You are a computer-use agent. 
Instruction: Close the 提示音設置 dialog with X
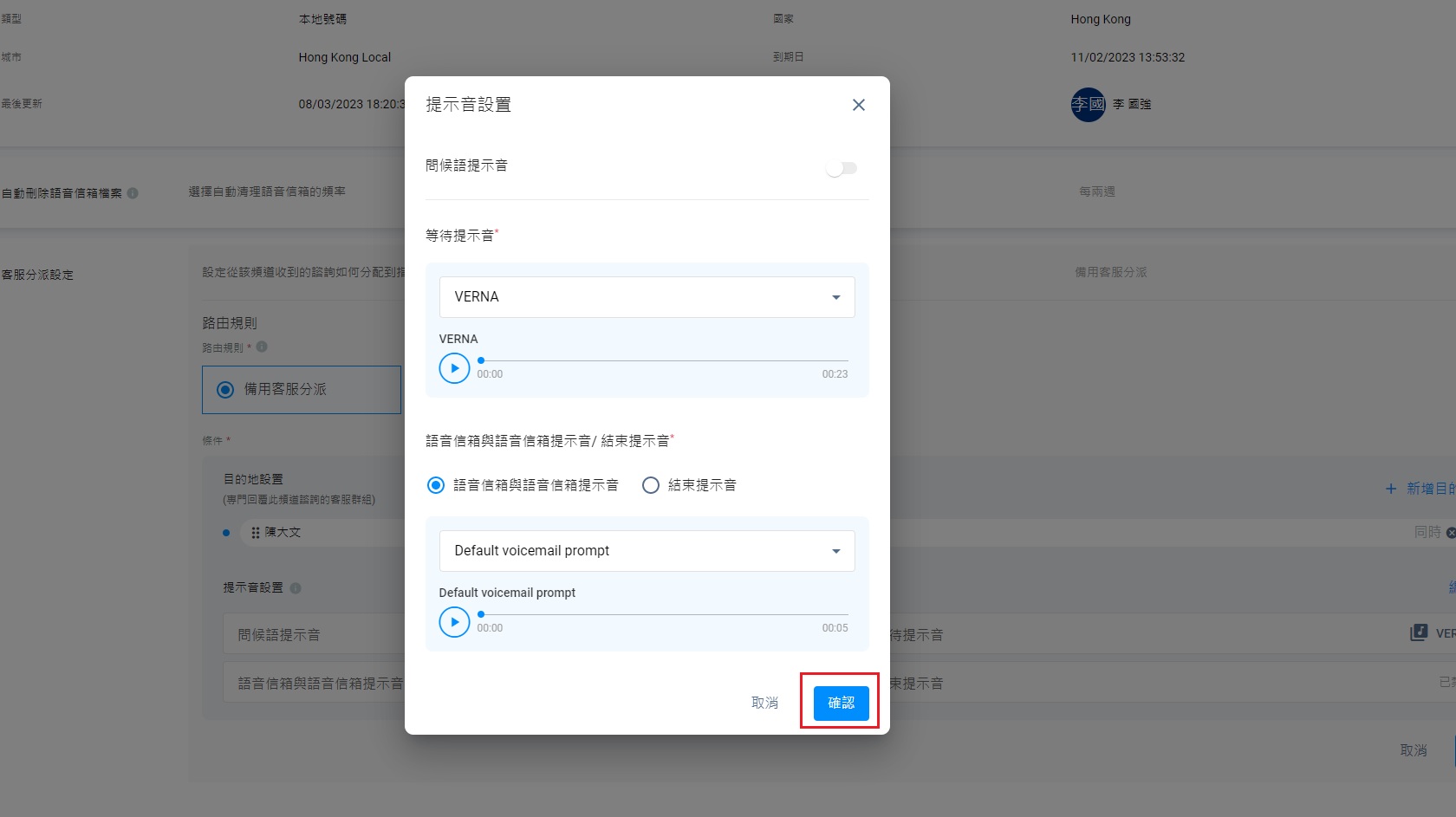[x=858, y=105]
